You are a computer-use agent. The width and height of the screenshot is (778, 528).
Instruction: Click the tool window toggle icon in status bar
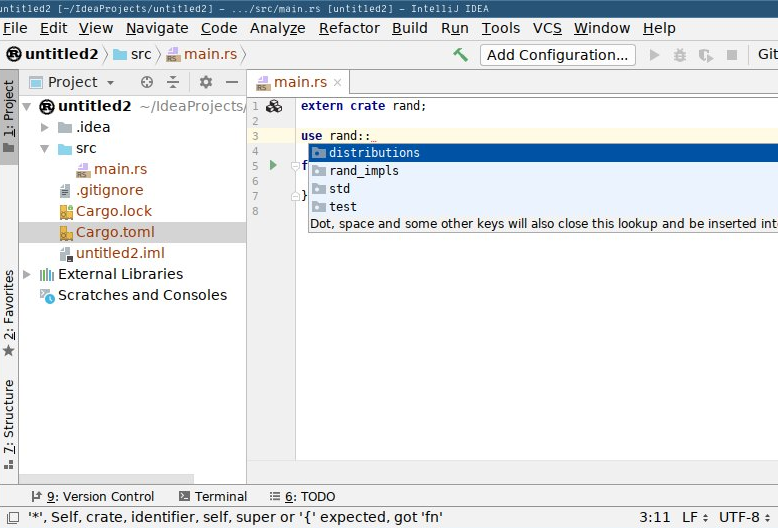[x=13, y=517]
